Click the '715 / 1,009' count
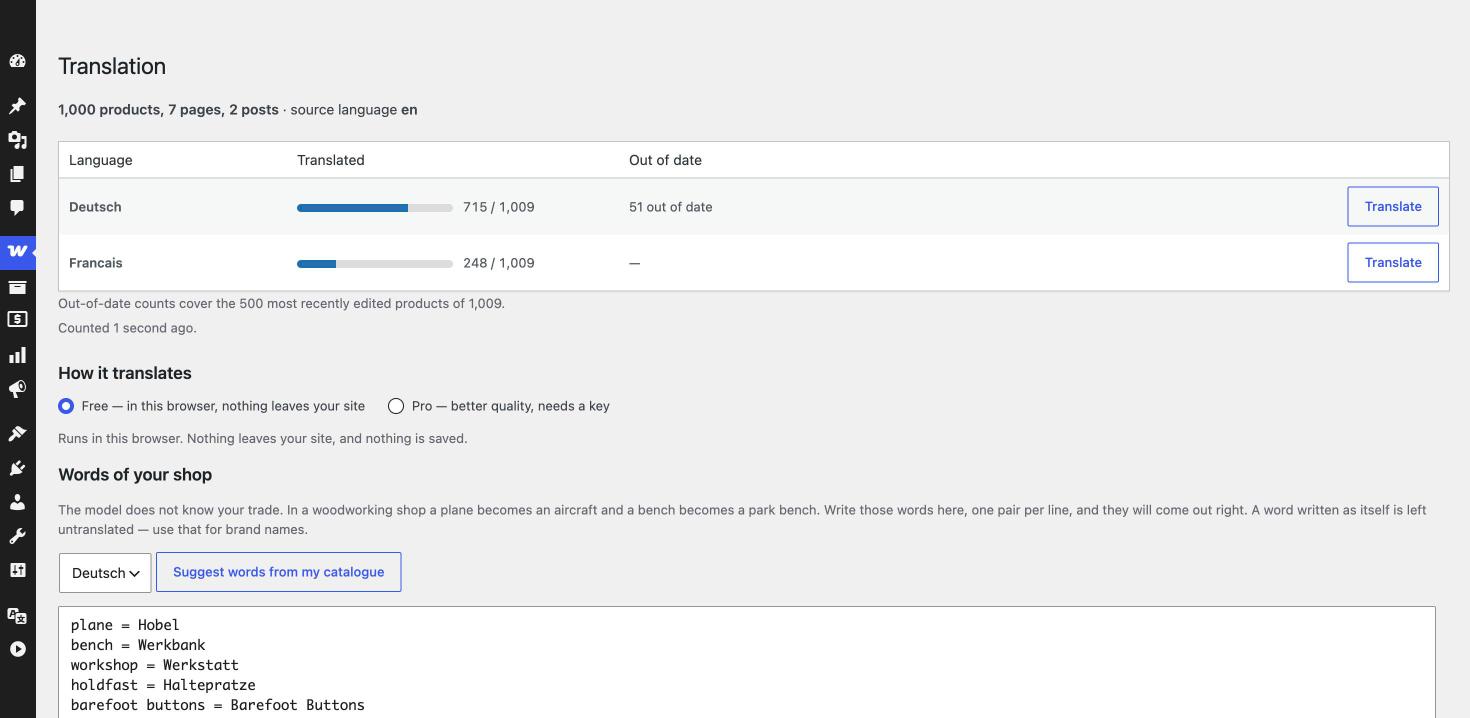Viewport: 1470px width, 718px height. click(499, 207)
